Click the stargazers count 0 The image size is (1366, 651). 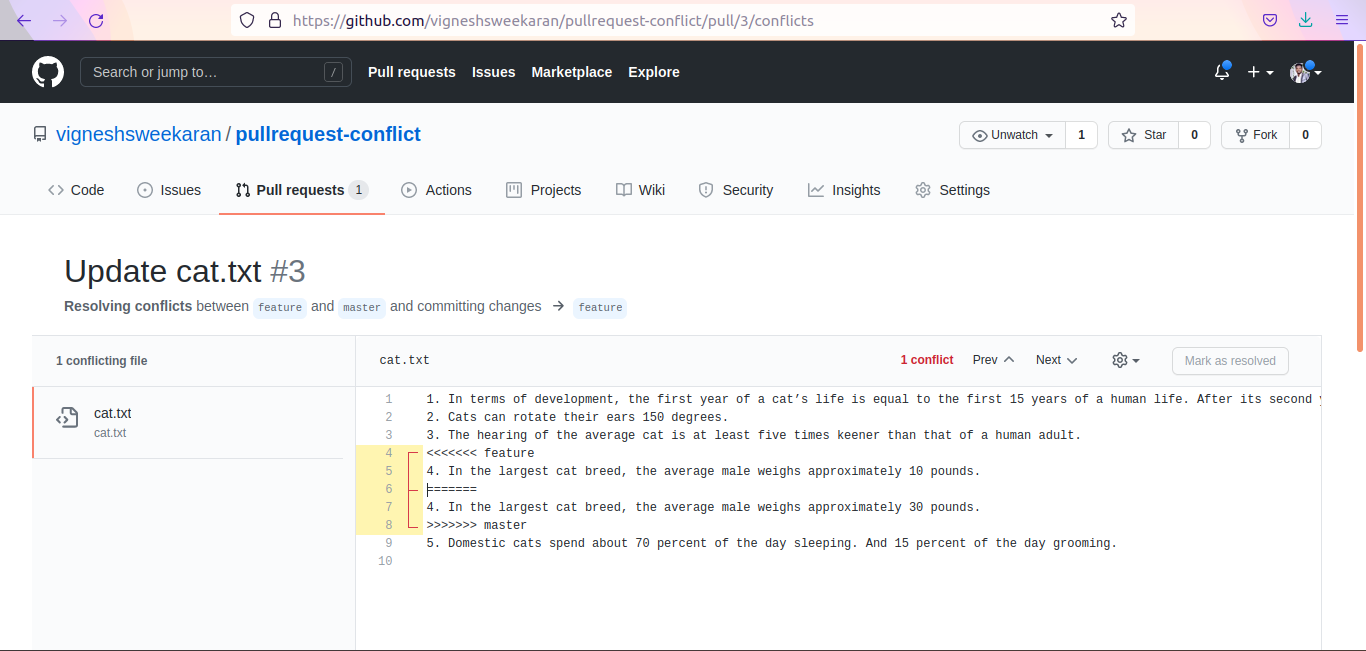click(1194, 135)
